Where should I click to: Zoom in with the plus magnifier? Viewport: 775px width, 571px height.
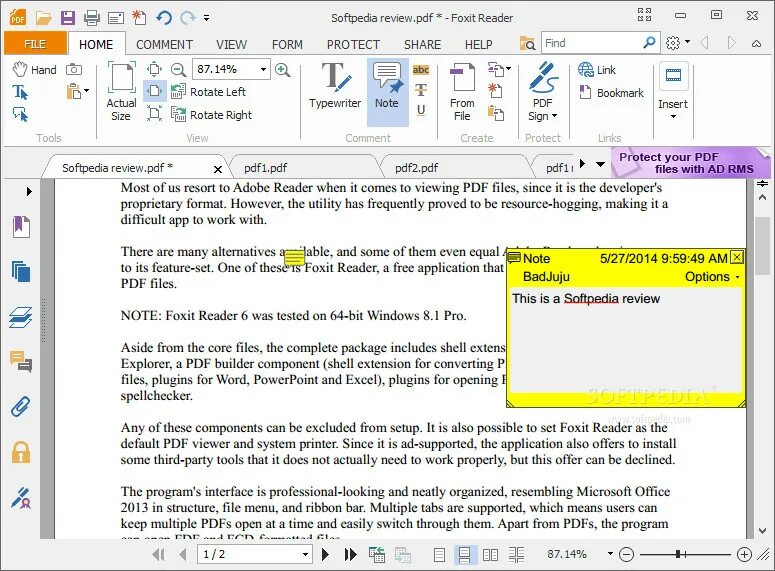point(283,69)
